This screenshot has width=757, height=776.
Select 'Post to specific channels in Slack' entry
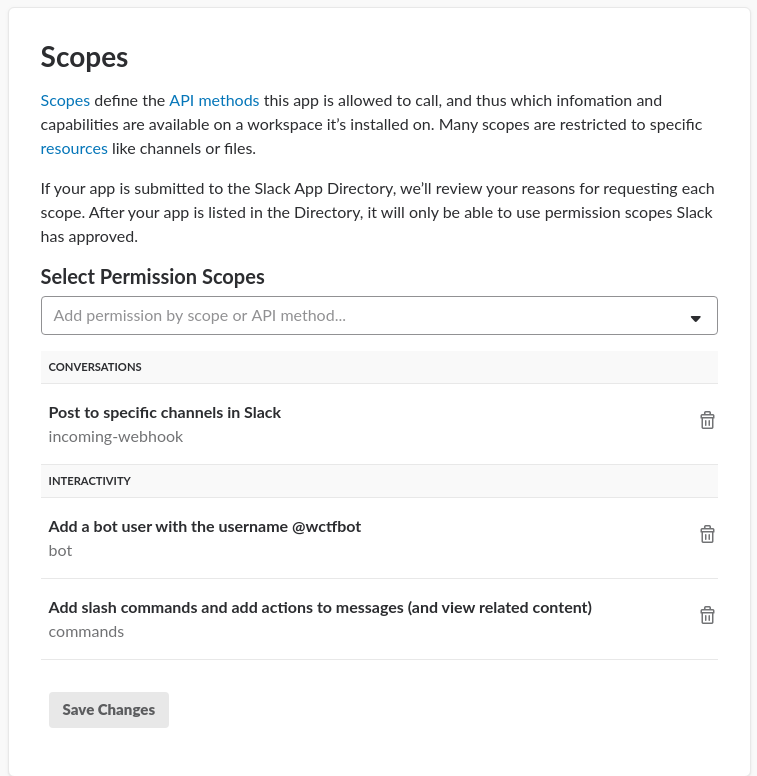[165, 413]
